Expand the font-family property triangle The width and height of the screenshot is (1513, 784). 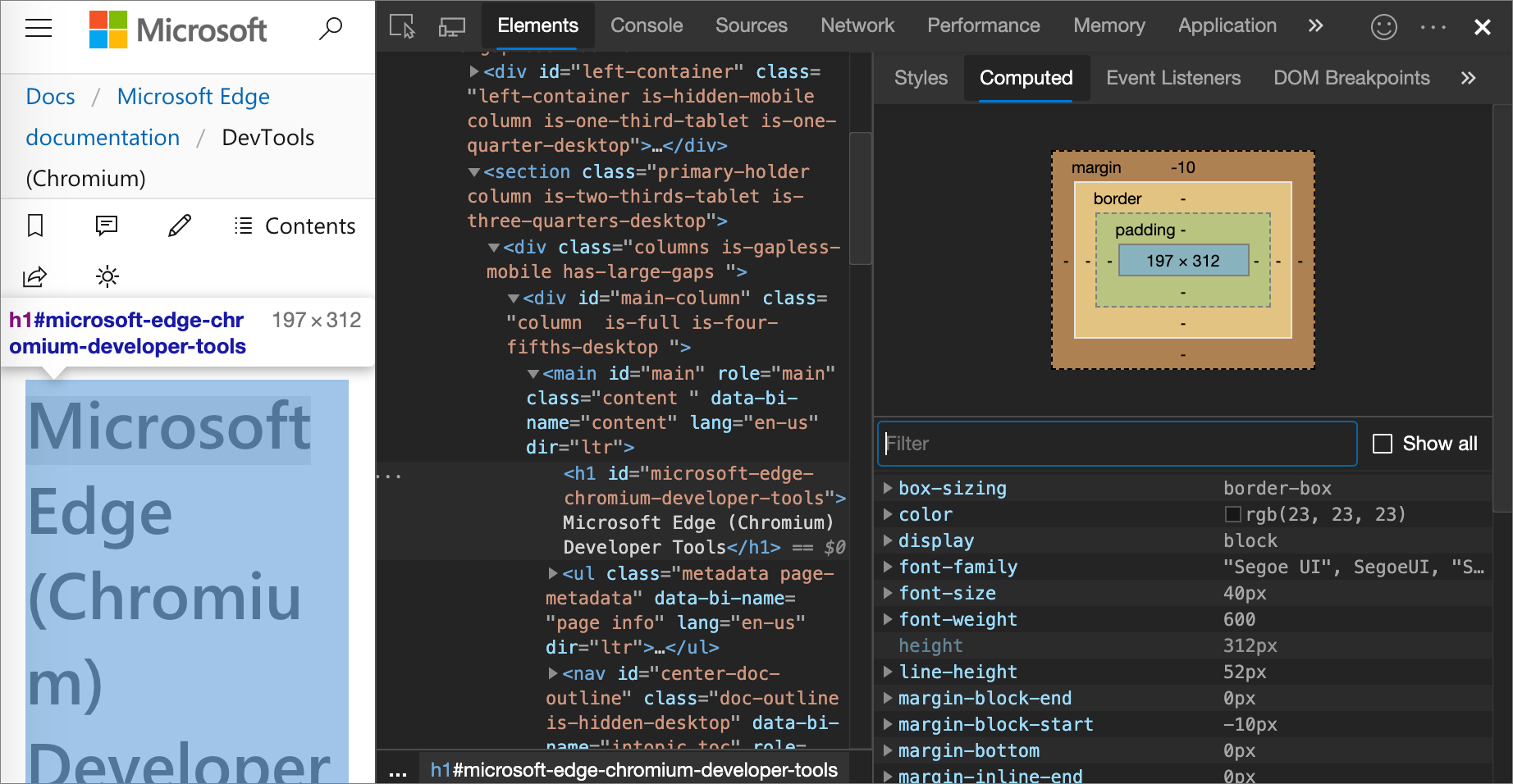(888, 567)
